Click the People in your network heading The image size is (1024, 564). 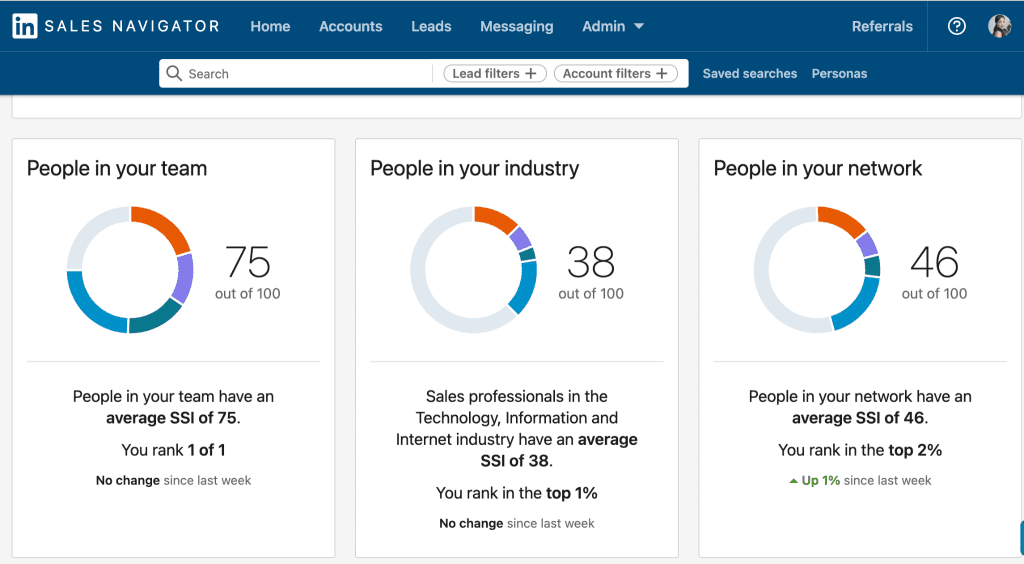[x=818, y=168]
